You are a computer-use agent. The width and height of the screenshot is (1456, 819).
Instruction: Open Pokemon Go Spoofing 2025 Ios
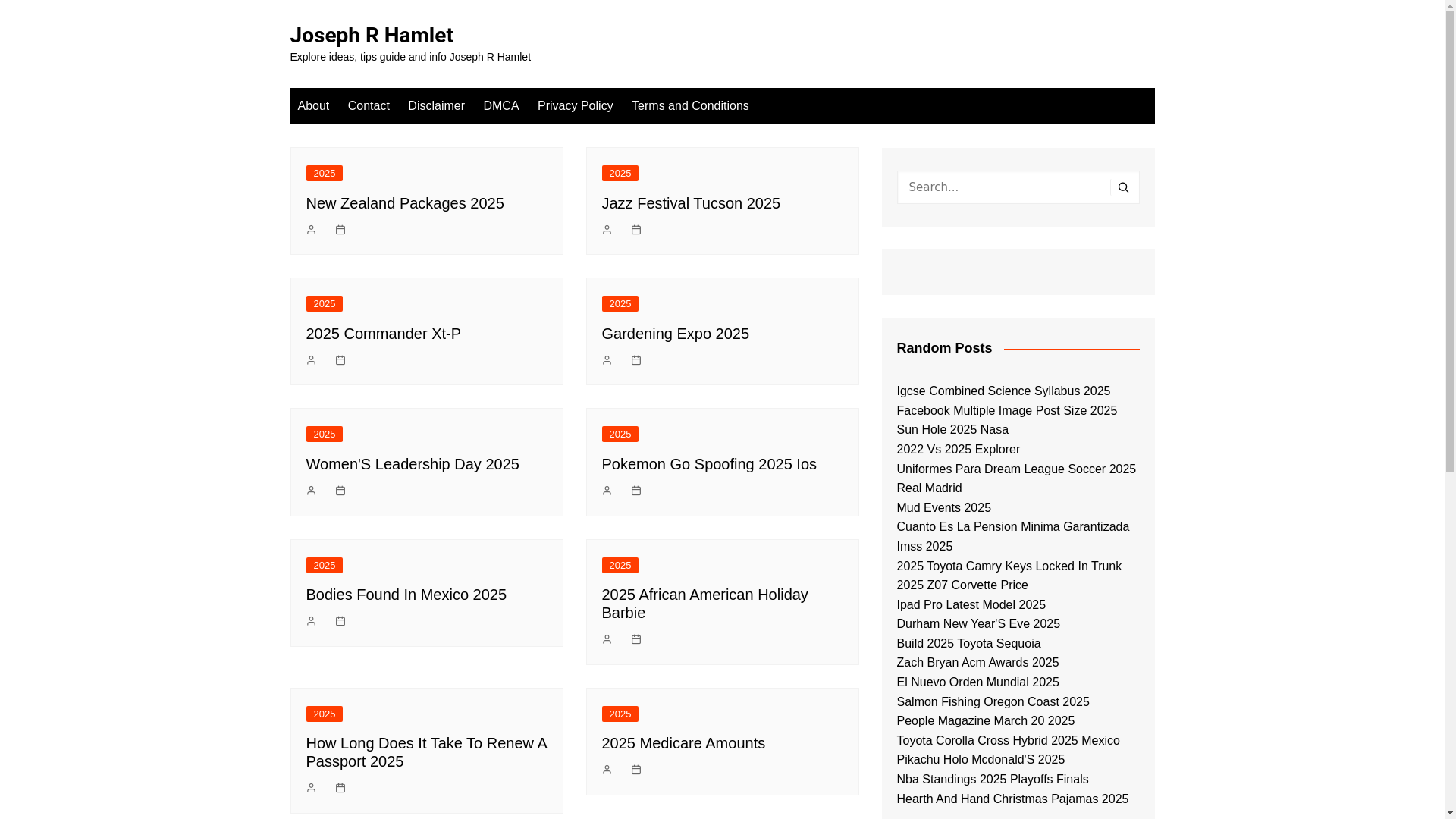(x=709, y=464)
